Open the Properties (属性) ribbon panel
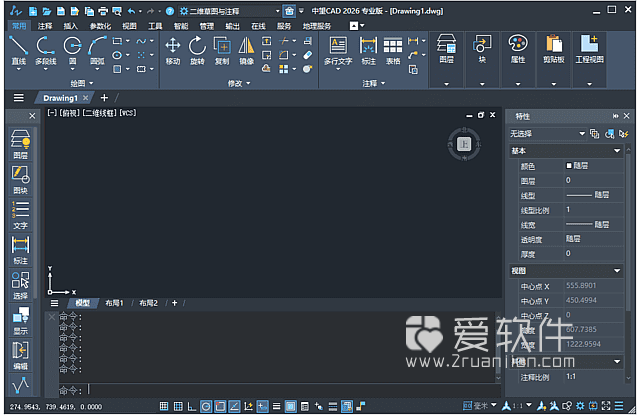This screenshot has width=640, height=418. click(518, 59)
